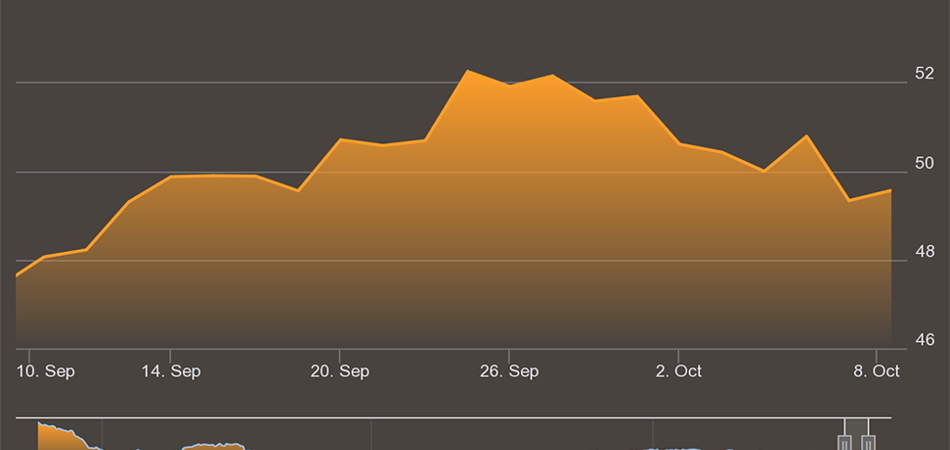
Task: Click the small spike just before 8. Oct
Action: 806,135
